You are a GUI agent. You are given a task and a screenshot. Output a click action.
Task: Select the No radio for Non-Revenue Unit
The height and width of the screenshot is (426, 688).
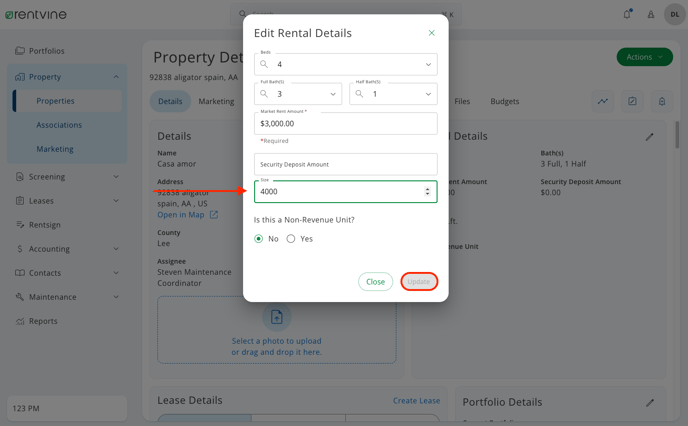[x=258, y=239]
